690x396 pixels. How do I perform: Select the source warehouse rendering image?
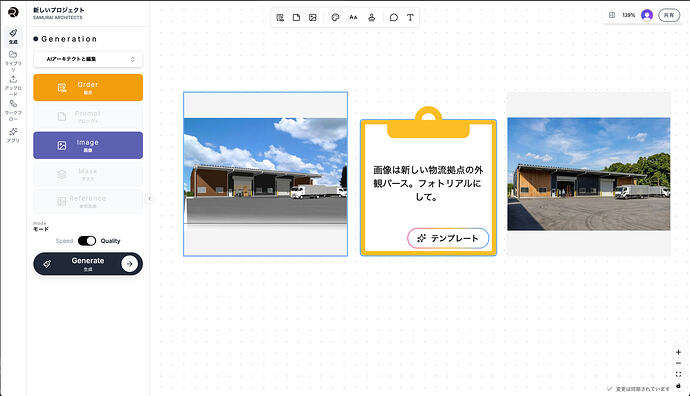tap(265, 174)
